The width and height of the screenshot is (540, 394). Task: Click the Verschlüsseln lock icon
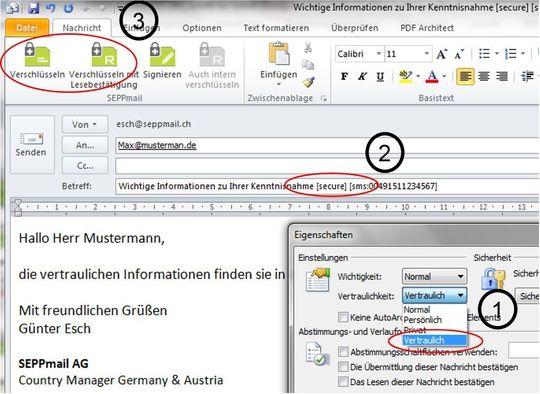click(37, 54)
